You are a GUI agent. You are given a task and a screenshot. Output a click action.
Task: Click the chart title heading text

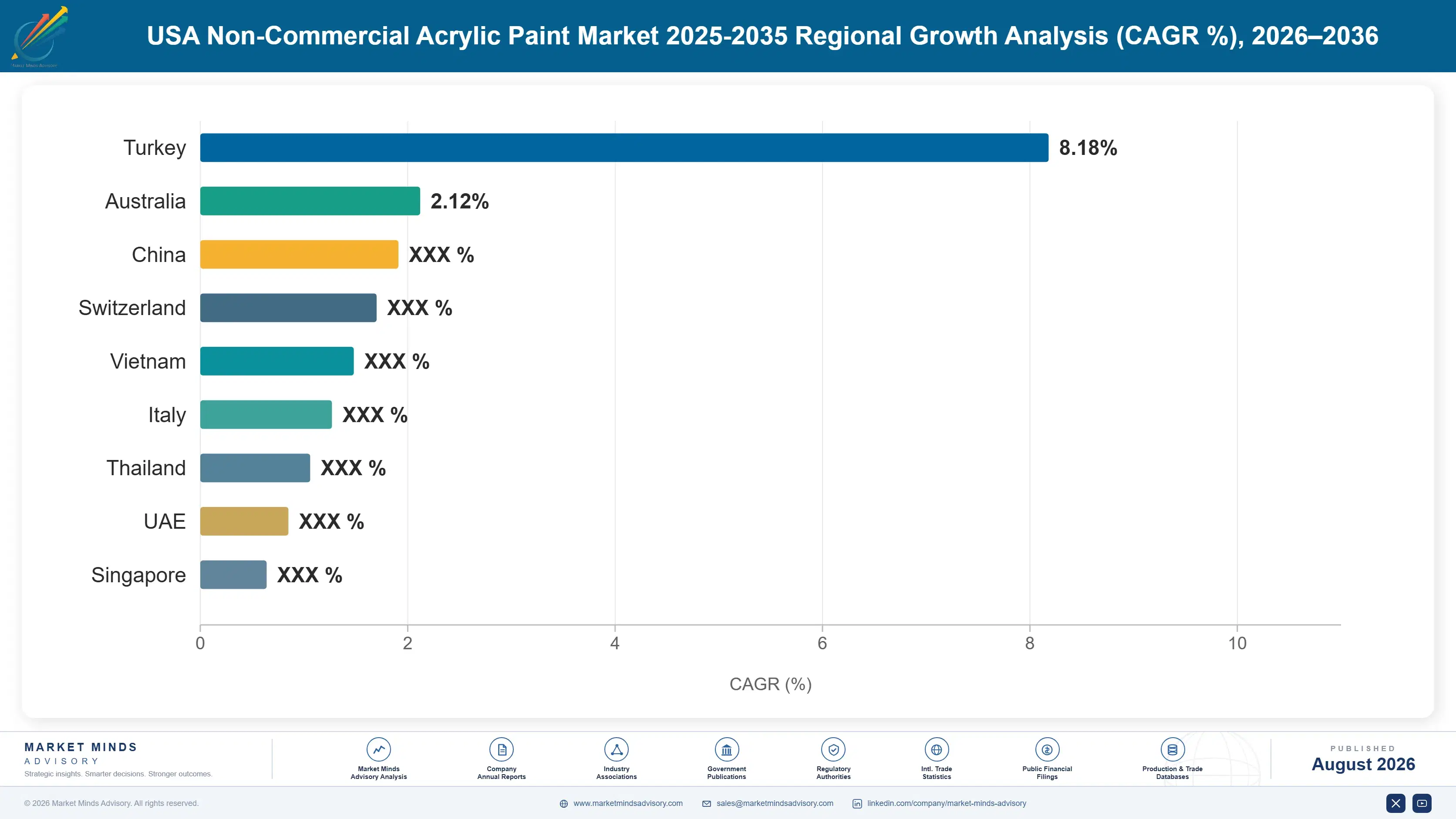pyautogui.click(x=762, y=36)
